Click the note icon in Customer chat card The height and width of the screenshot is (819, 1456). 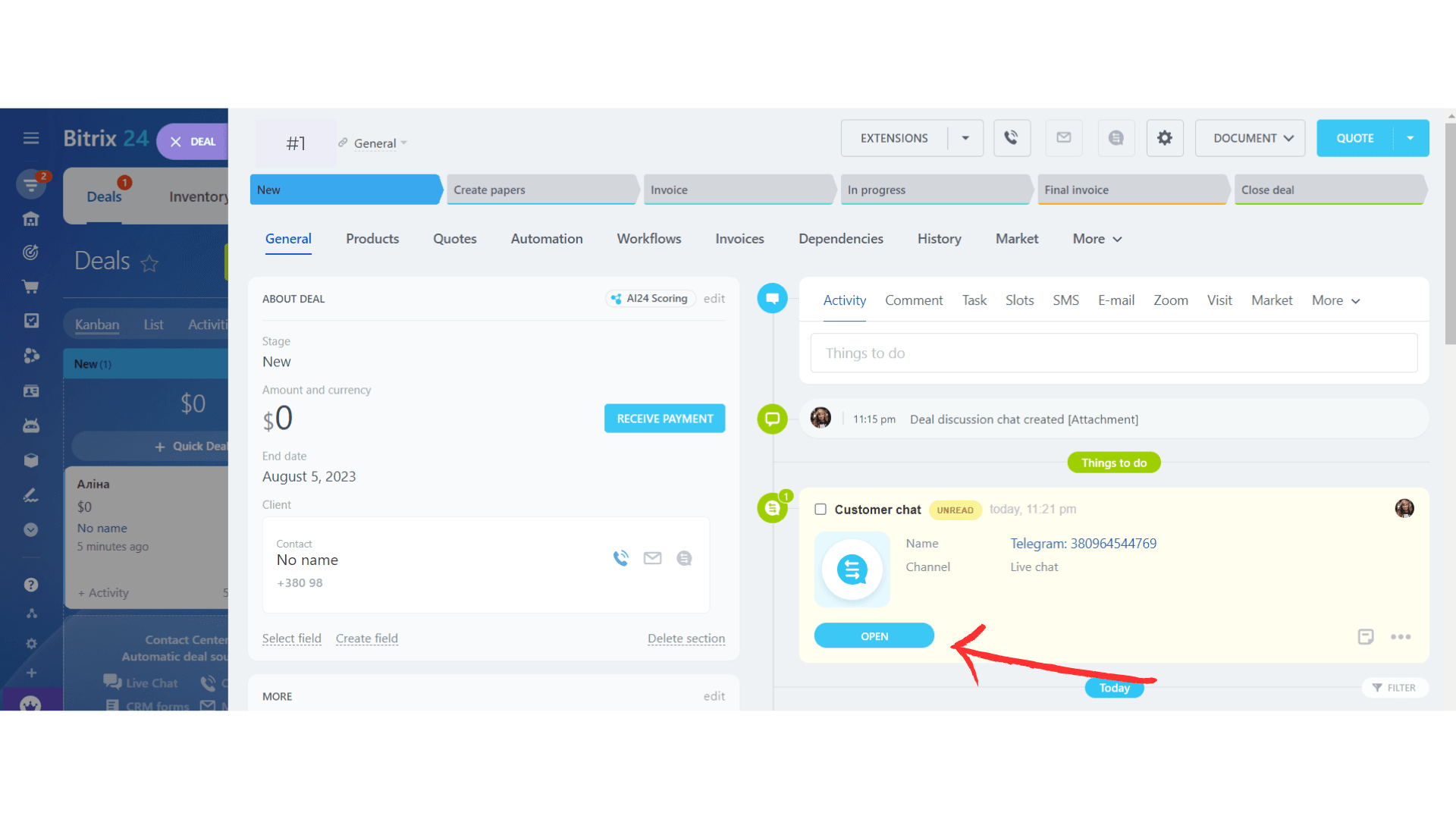click(x=1366, y=637)
